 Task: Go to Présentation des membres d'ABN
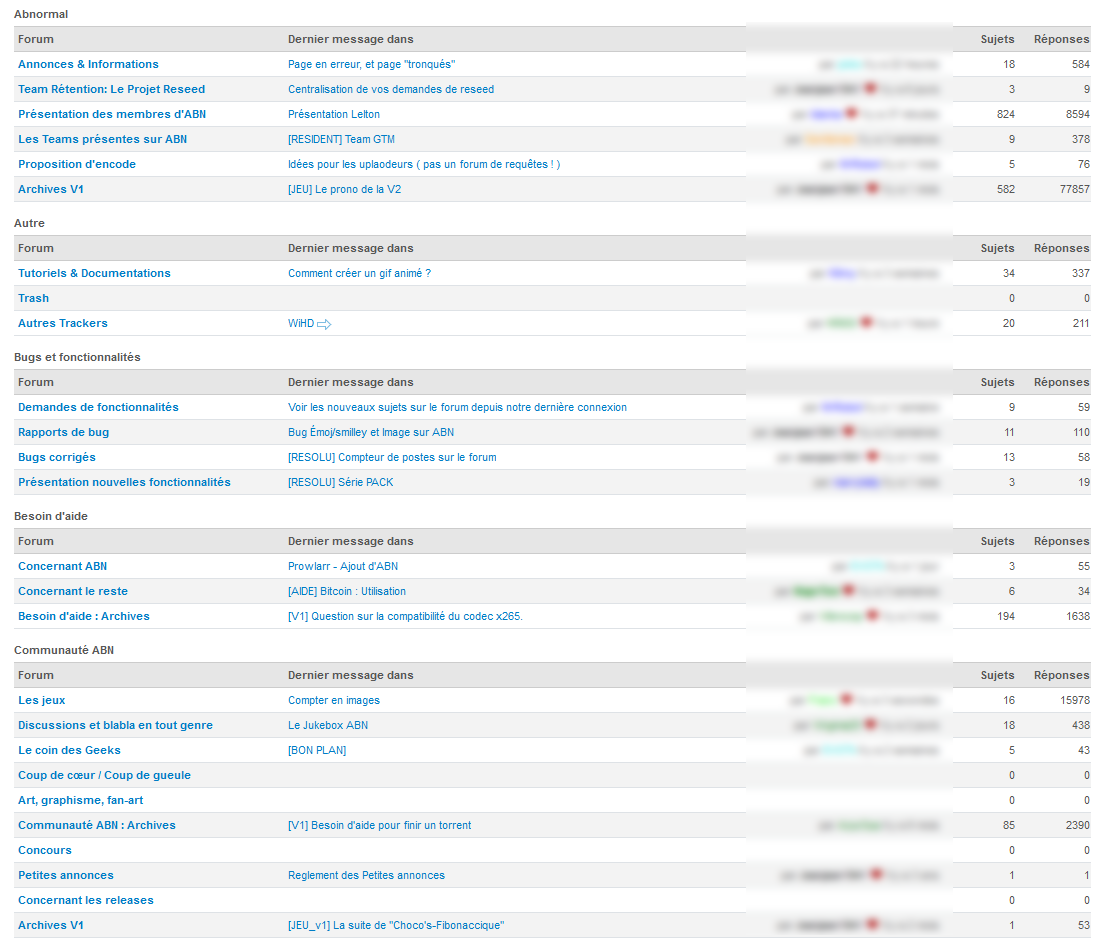(112, 114)
